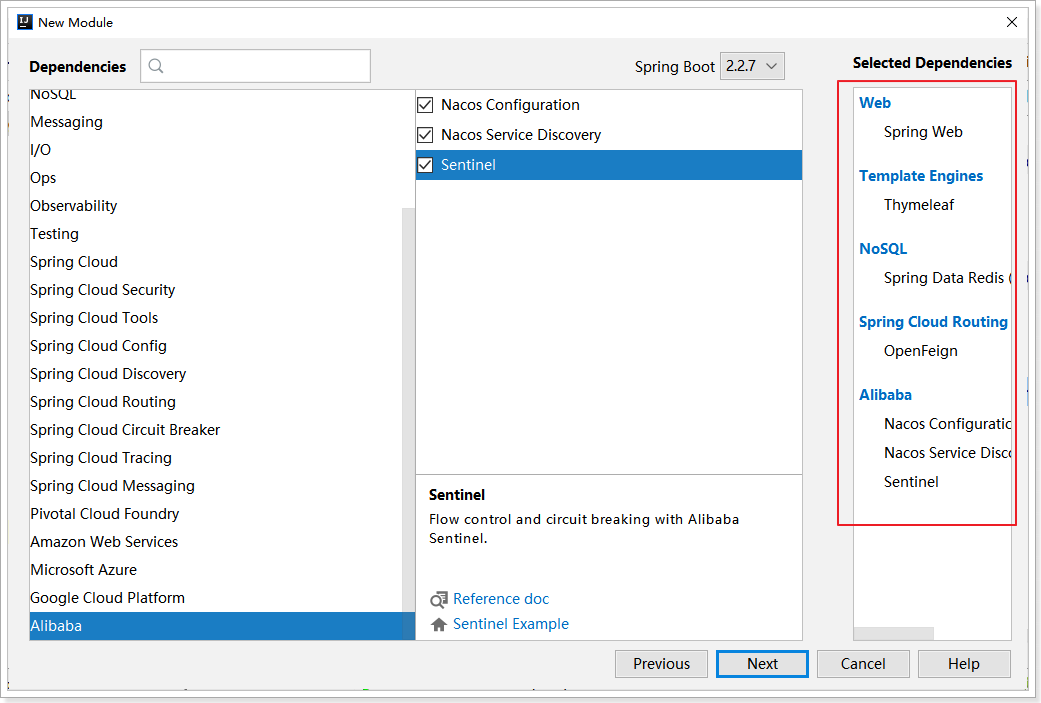Screen dimensions: 1041x703
Task: Uncheck Nacos Configuration checkbox
Action: [426, 105]
